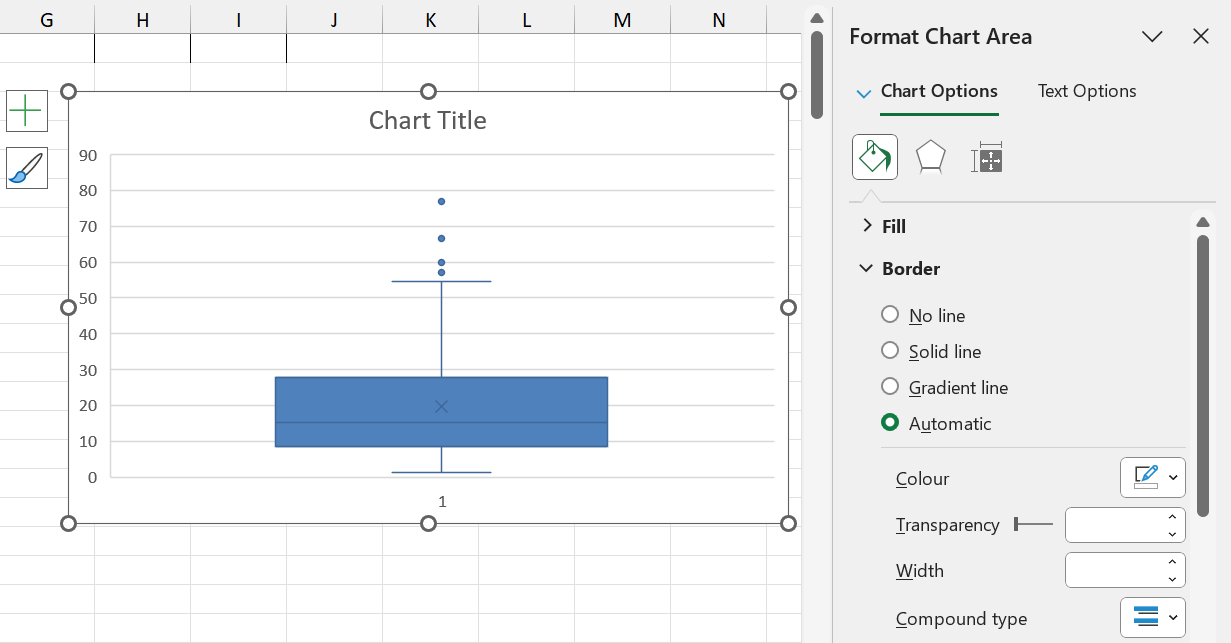
Task: Open task pane options chevron
Action: (x=1152, y=37)
